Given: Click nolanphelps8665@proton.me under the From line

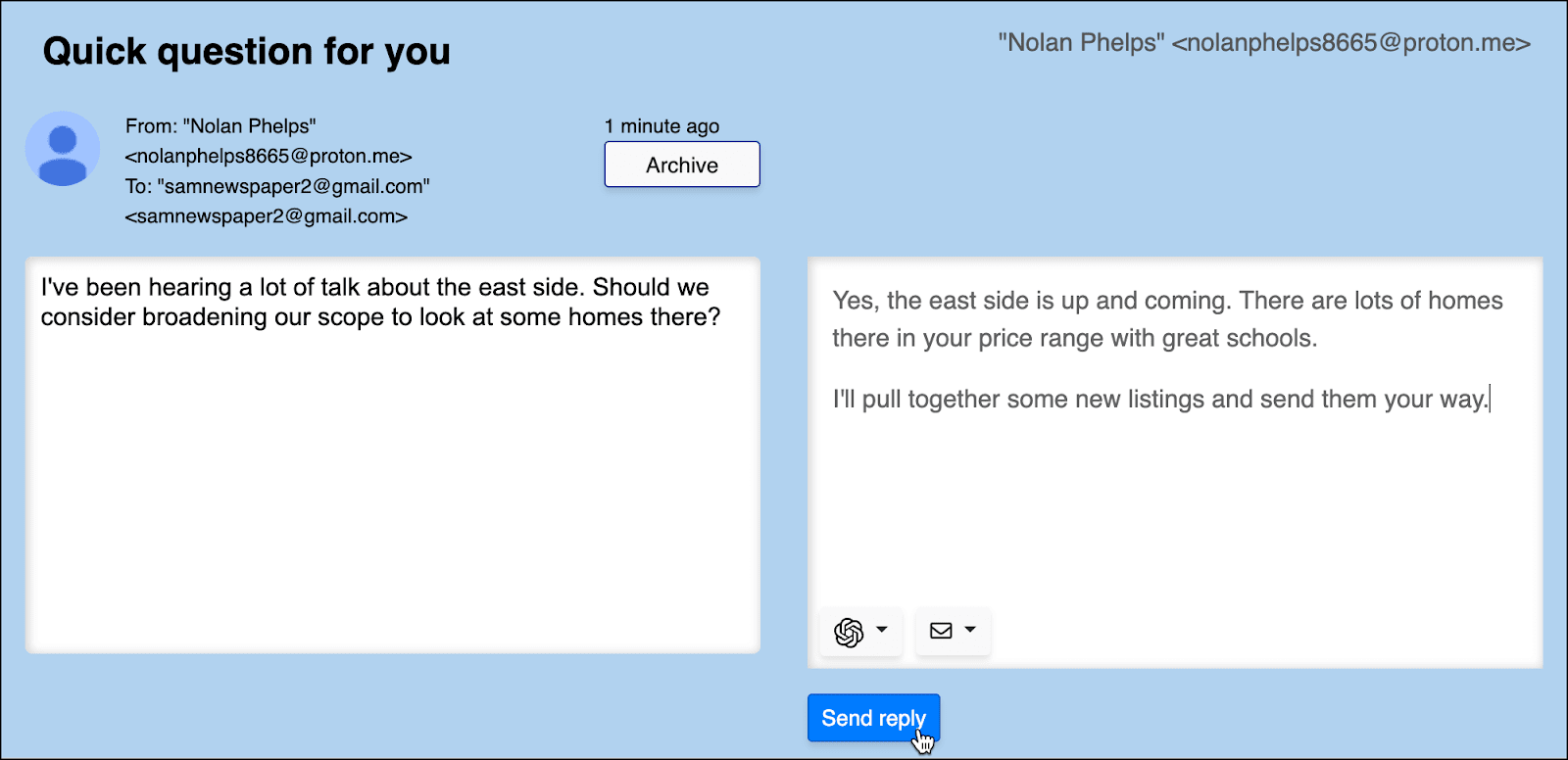Looking at the screenshot, I should 269,157.
